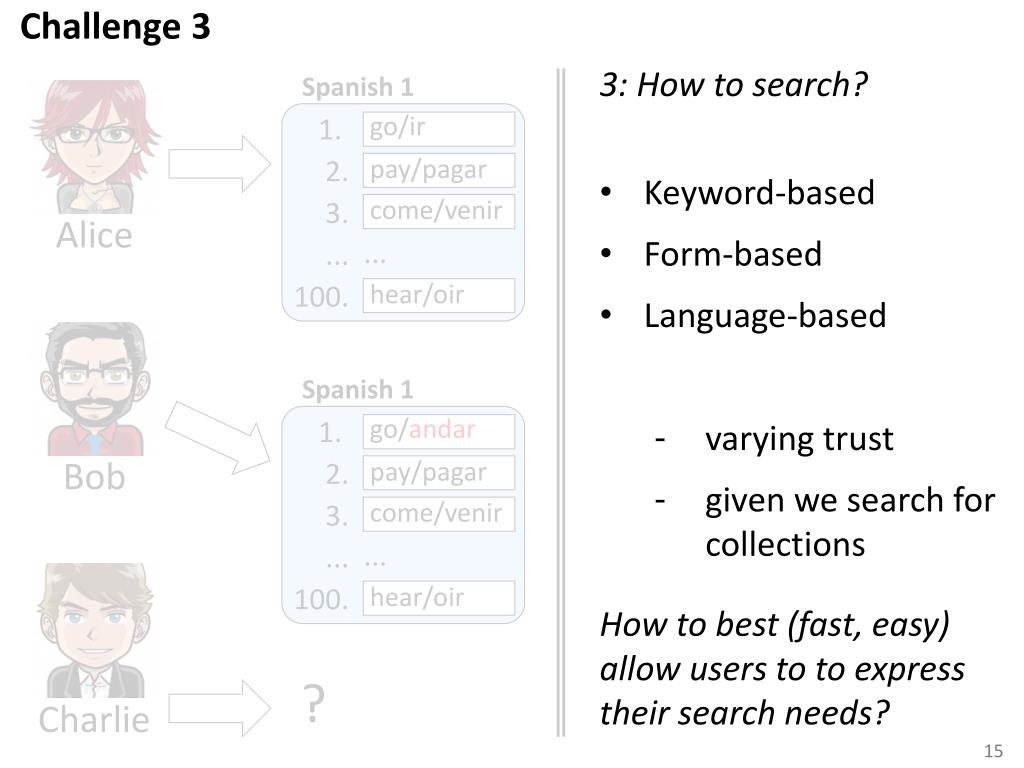This screenshot has height=768, width=1024.
Task: Select come/venir entry in Bob's list
Action: coord(439,514)
